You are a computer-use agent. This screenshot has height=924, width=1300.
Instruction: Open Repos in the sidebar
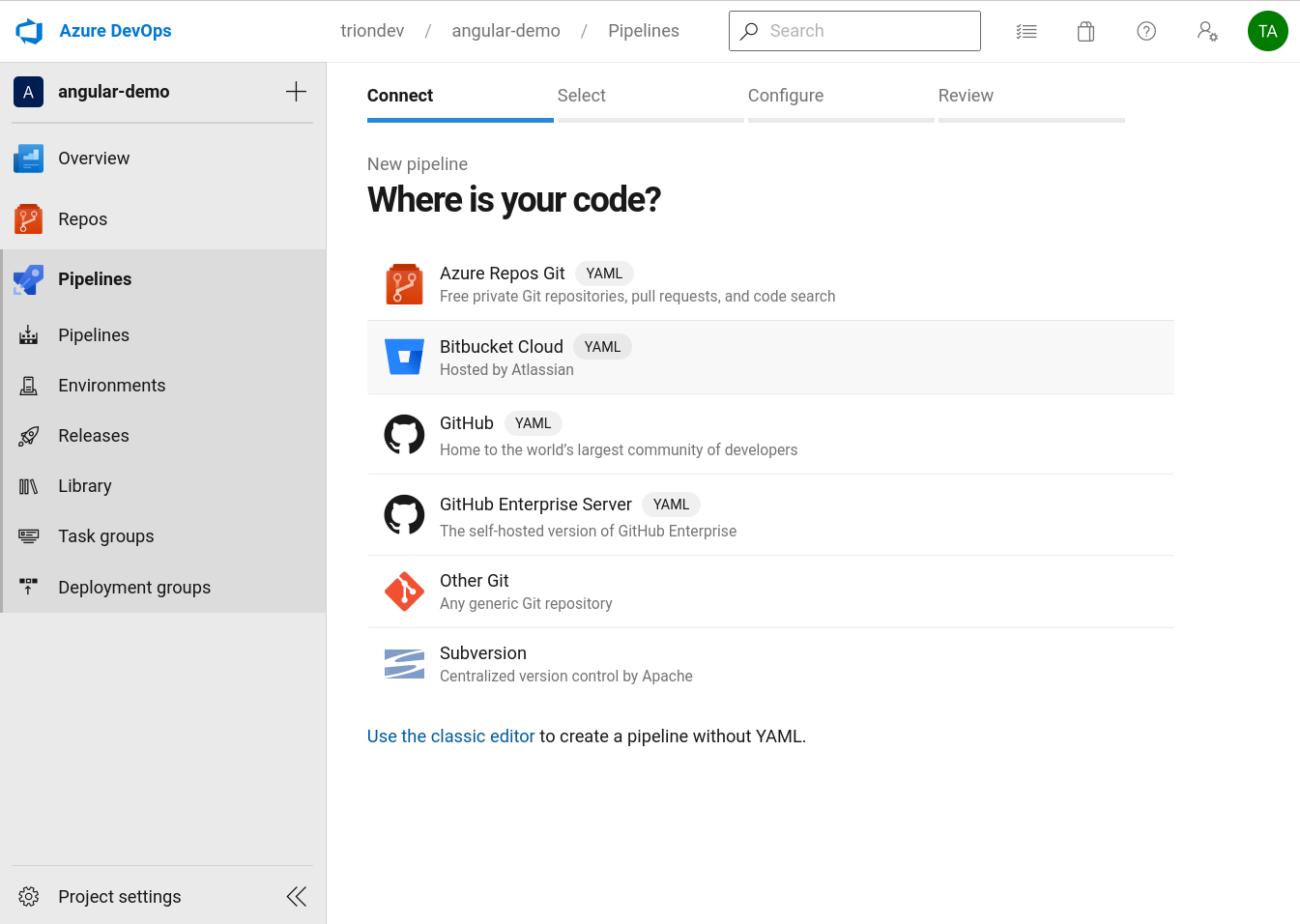tap(163, 219)
